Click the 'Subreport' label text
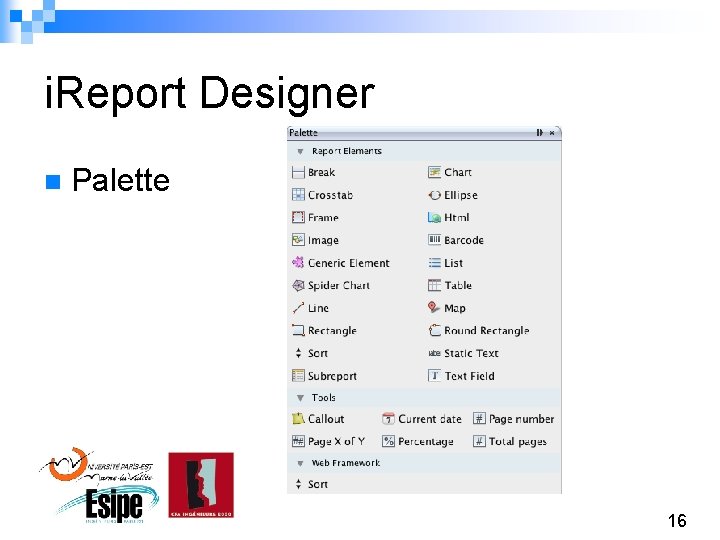 coord(332,376)
